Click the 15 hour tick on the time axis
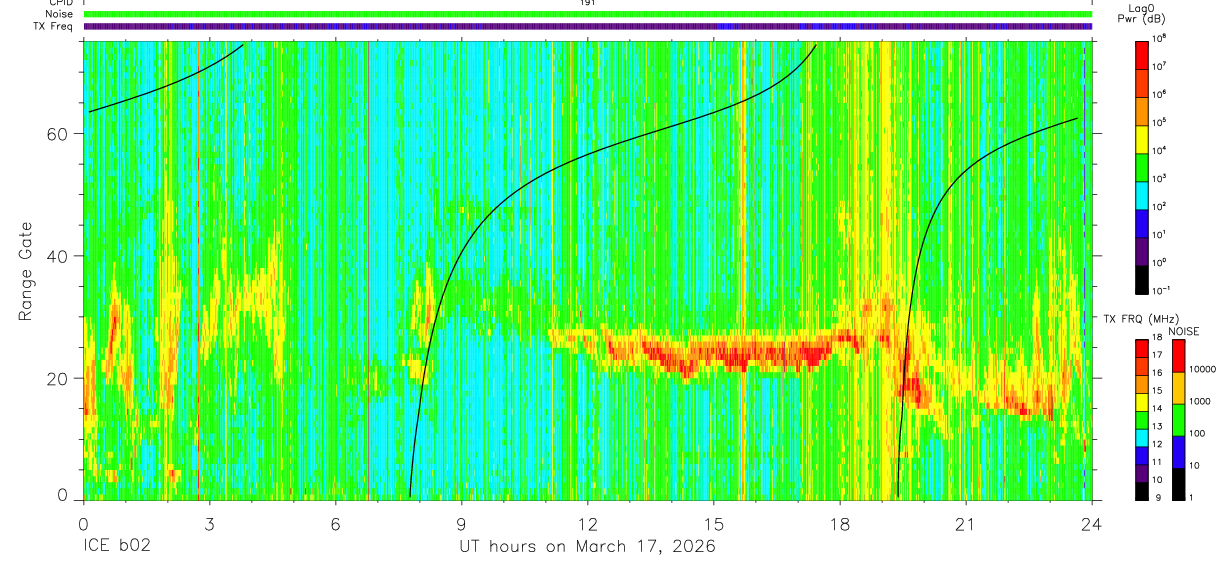The height and width of the screenshot is (567, 1228). coord(713,523)
